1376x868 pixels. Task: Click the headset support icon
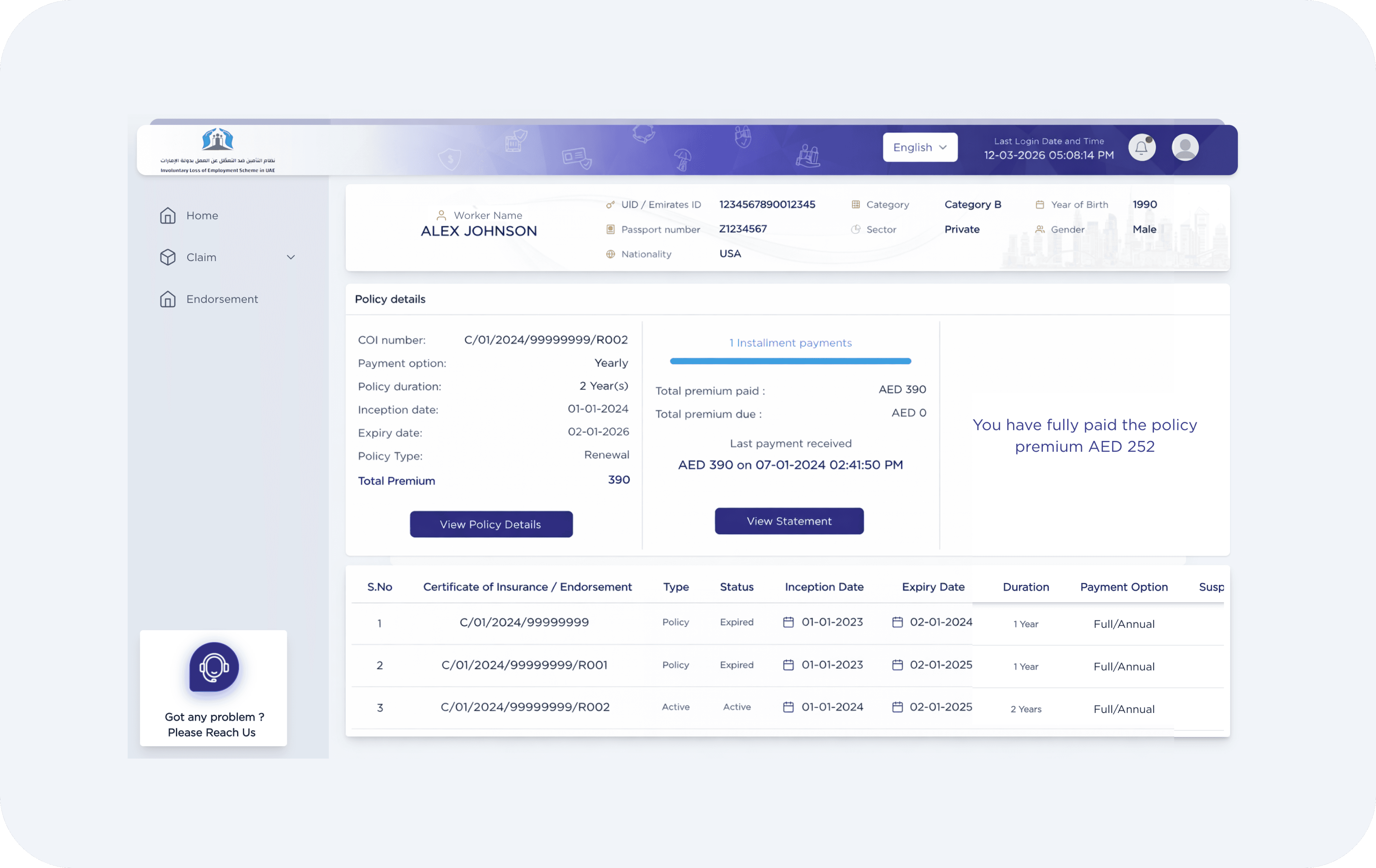(214, 666)
